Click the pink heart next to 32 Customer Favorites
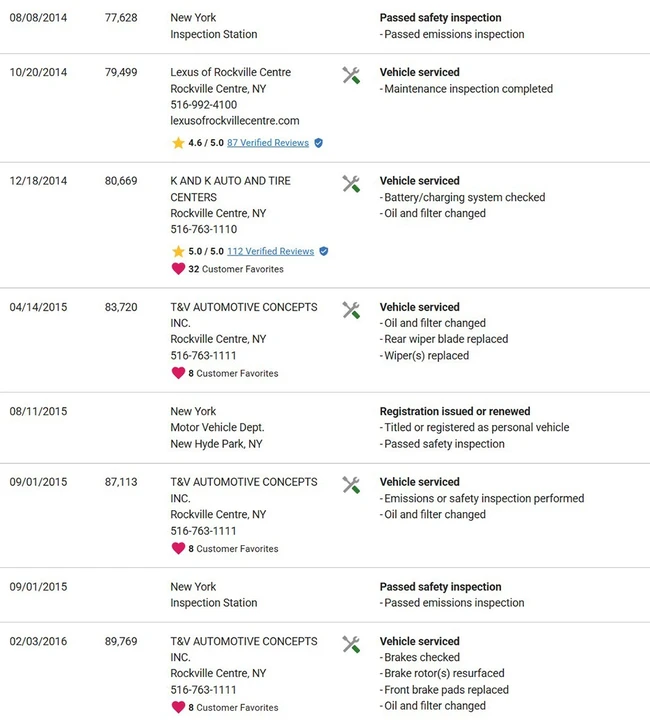The height and width of the screenshot is (720, 650). (x=178, y=269)
